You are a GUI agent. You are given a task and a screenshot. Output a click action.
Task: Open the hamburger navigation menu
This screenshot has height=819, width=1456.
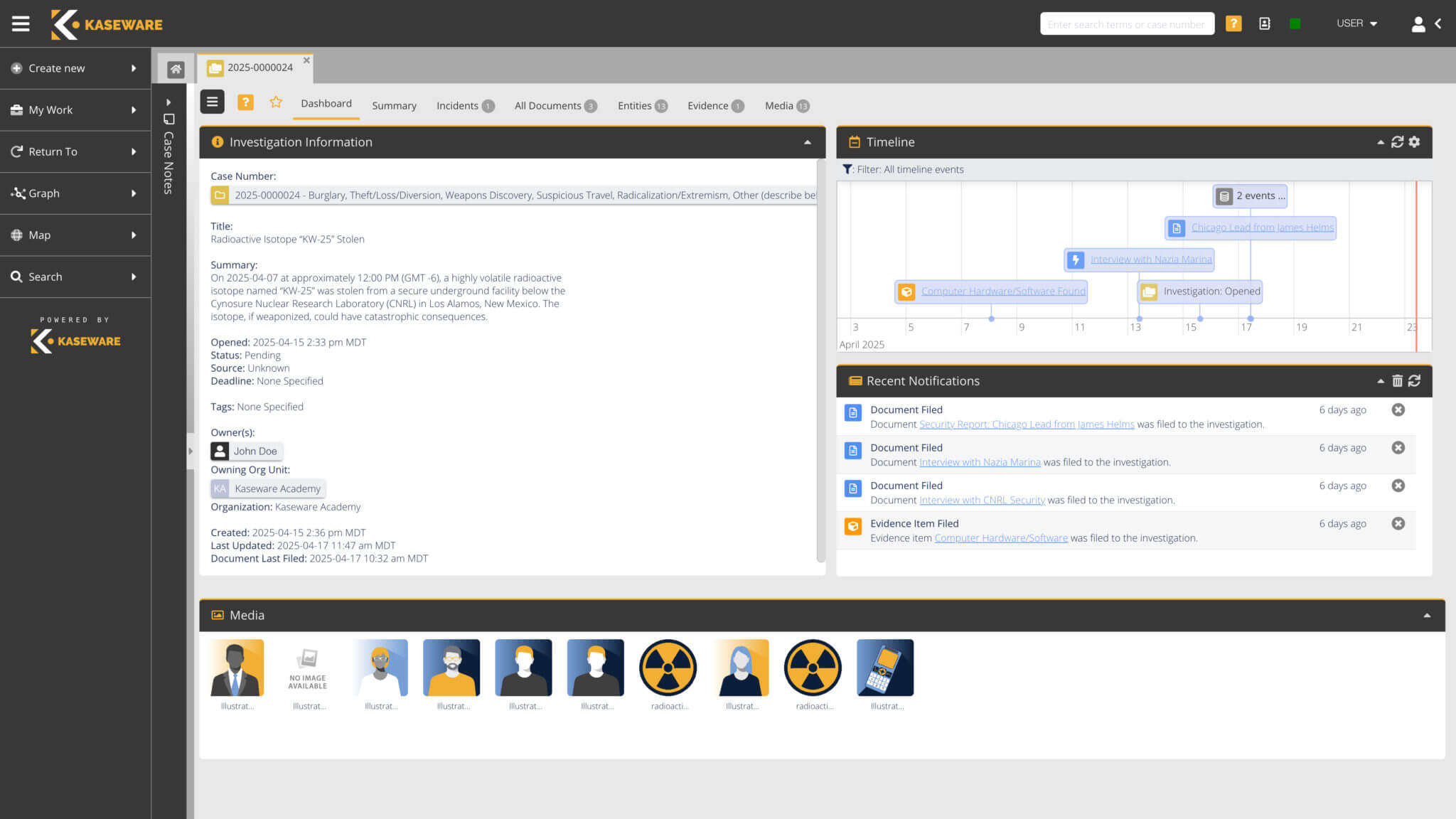(x=21, y=23)
